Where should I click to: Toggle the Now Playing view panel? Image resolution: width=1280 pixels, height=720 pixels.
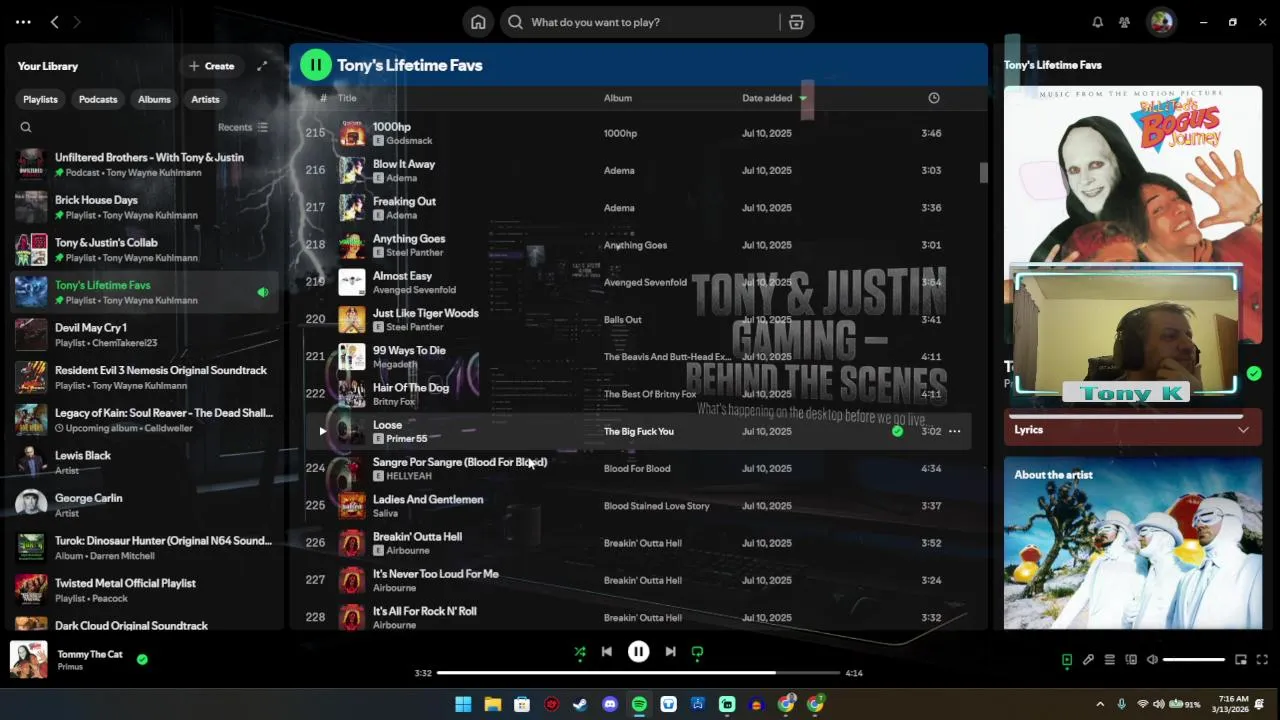1067,660
